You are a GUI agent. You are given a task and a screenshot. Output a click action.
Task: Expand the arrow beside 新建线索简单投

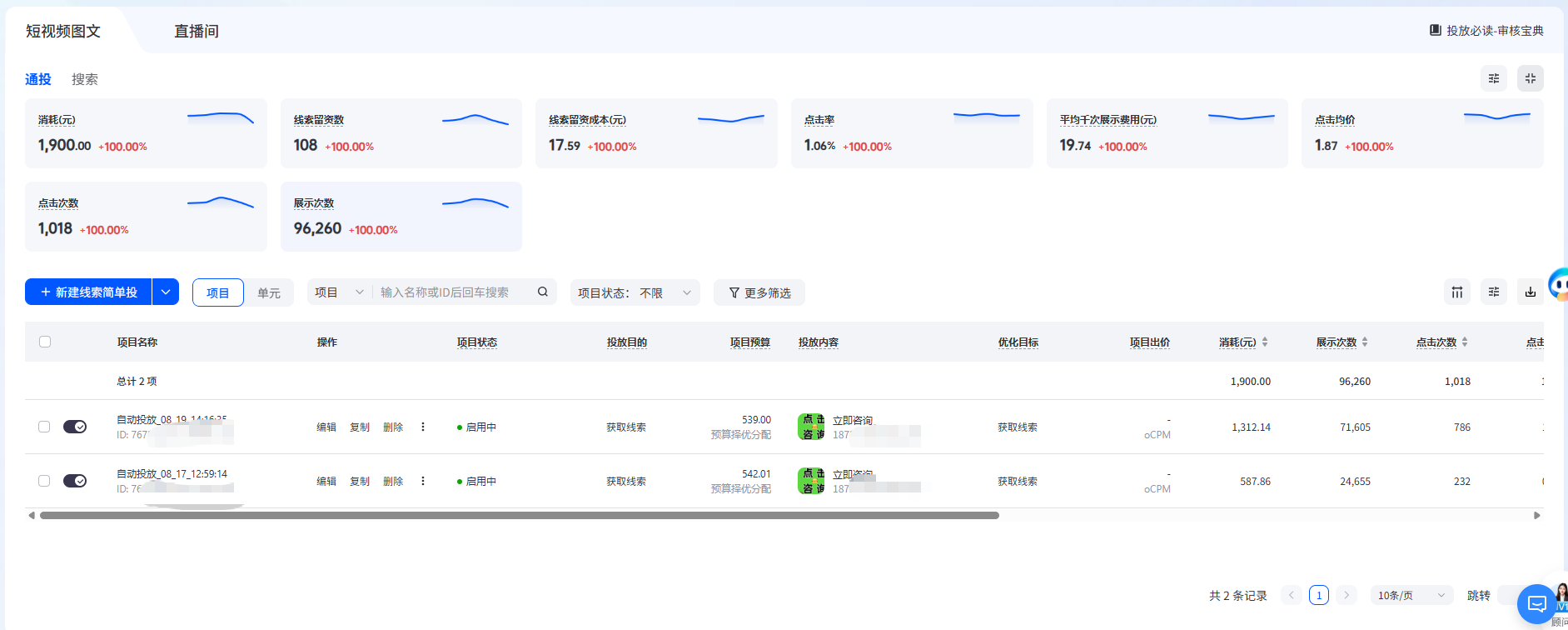pos(166,292)
